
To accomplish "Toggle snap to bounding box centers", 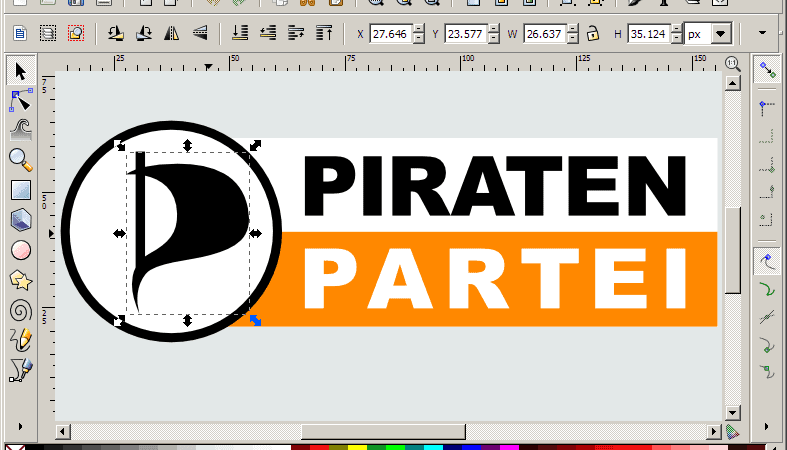I will point(767,219).
